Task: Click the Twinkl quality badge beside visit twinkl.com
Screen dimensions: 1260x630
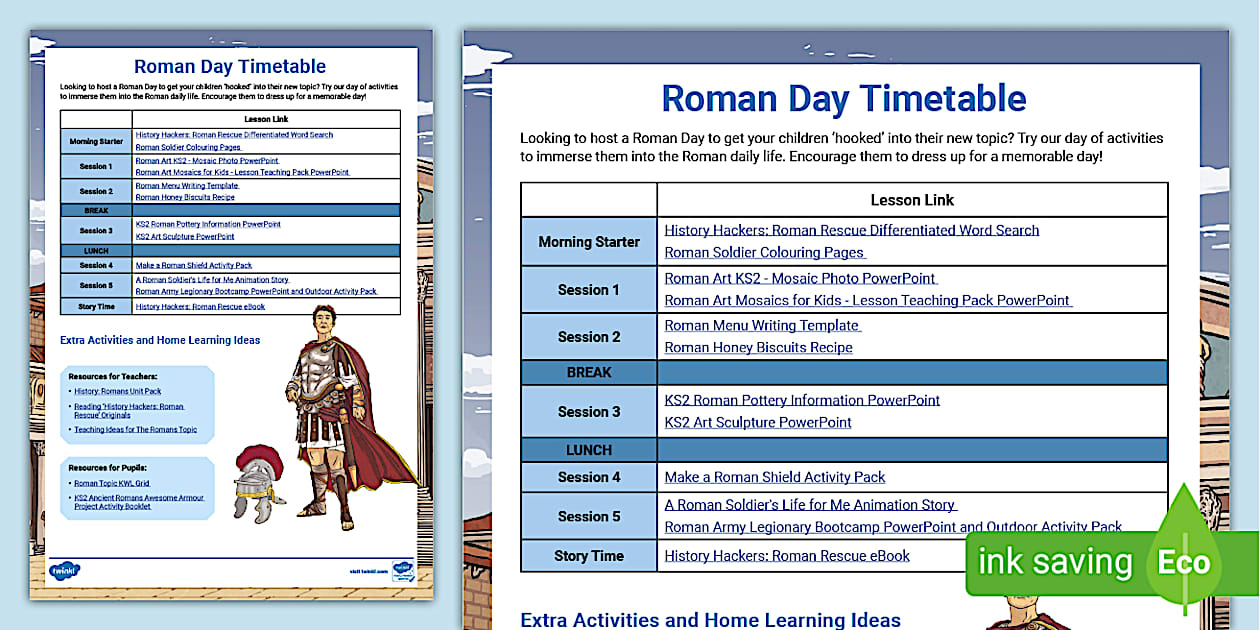Action: tap(402, 569)
